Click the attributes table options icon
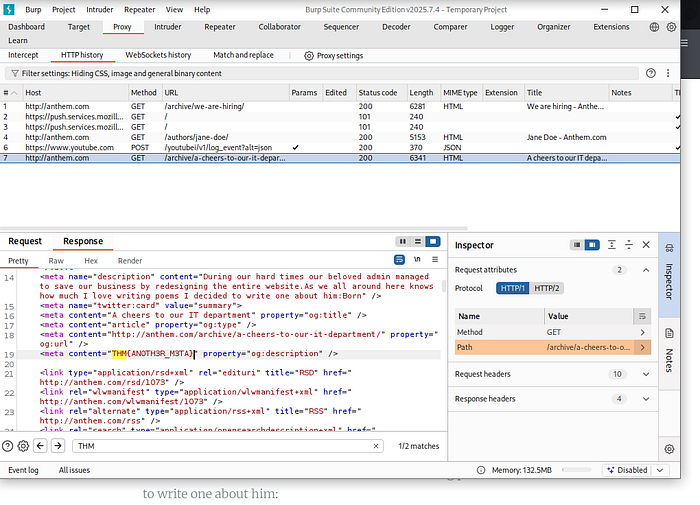The width and height of the screenshot is (700, 505). pos(642,316)
